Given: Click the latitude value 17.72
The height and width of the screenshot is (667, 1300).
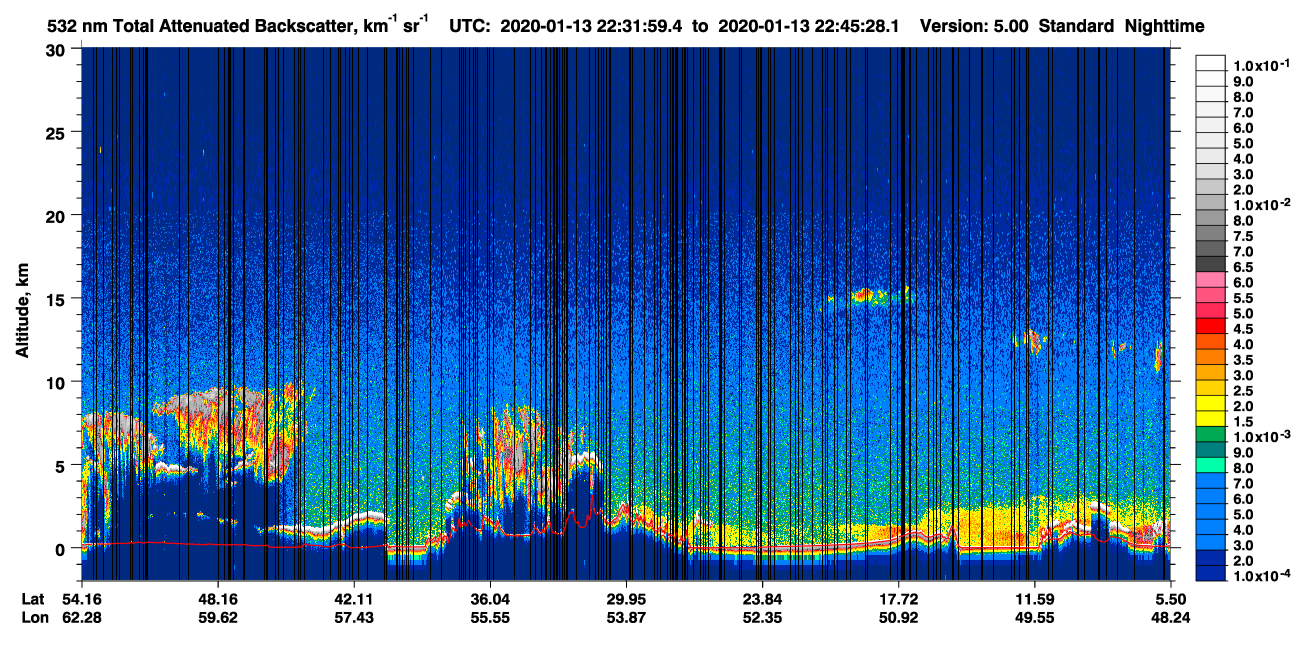Looking at the screenshot, I should click(898, 599).
